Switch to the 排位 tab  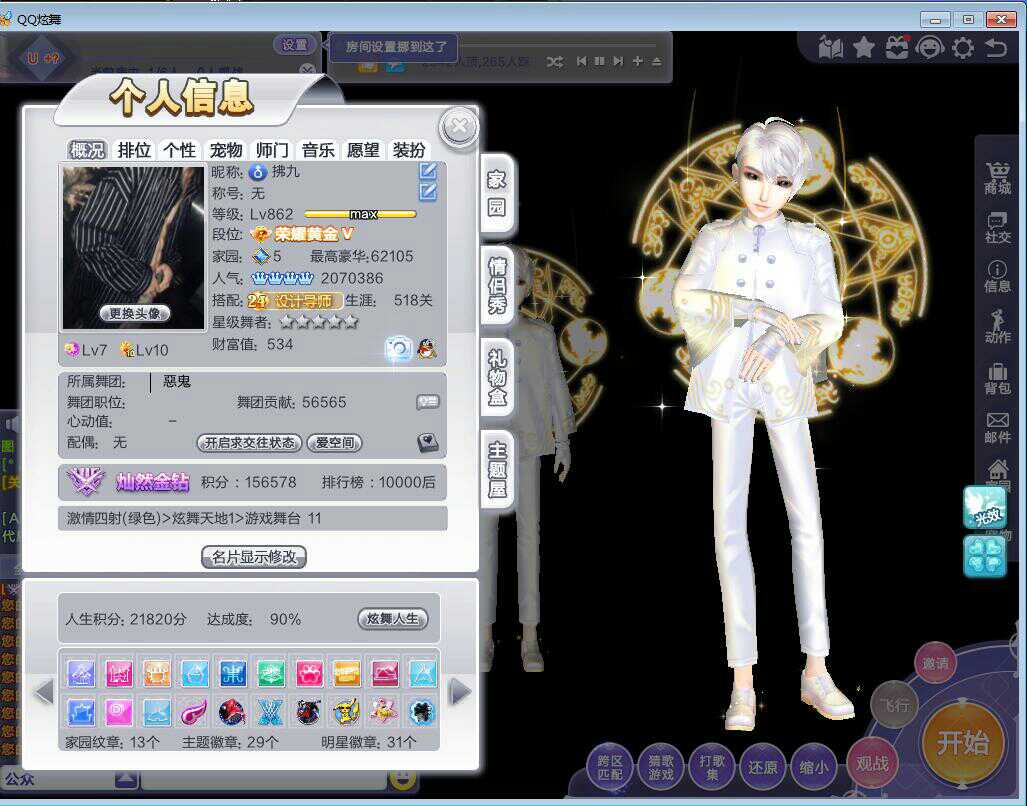[134, 150]
